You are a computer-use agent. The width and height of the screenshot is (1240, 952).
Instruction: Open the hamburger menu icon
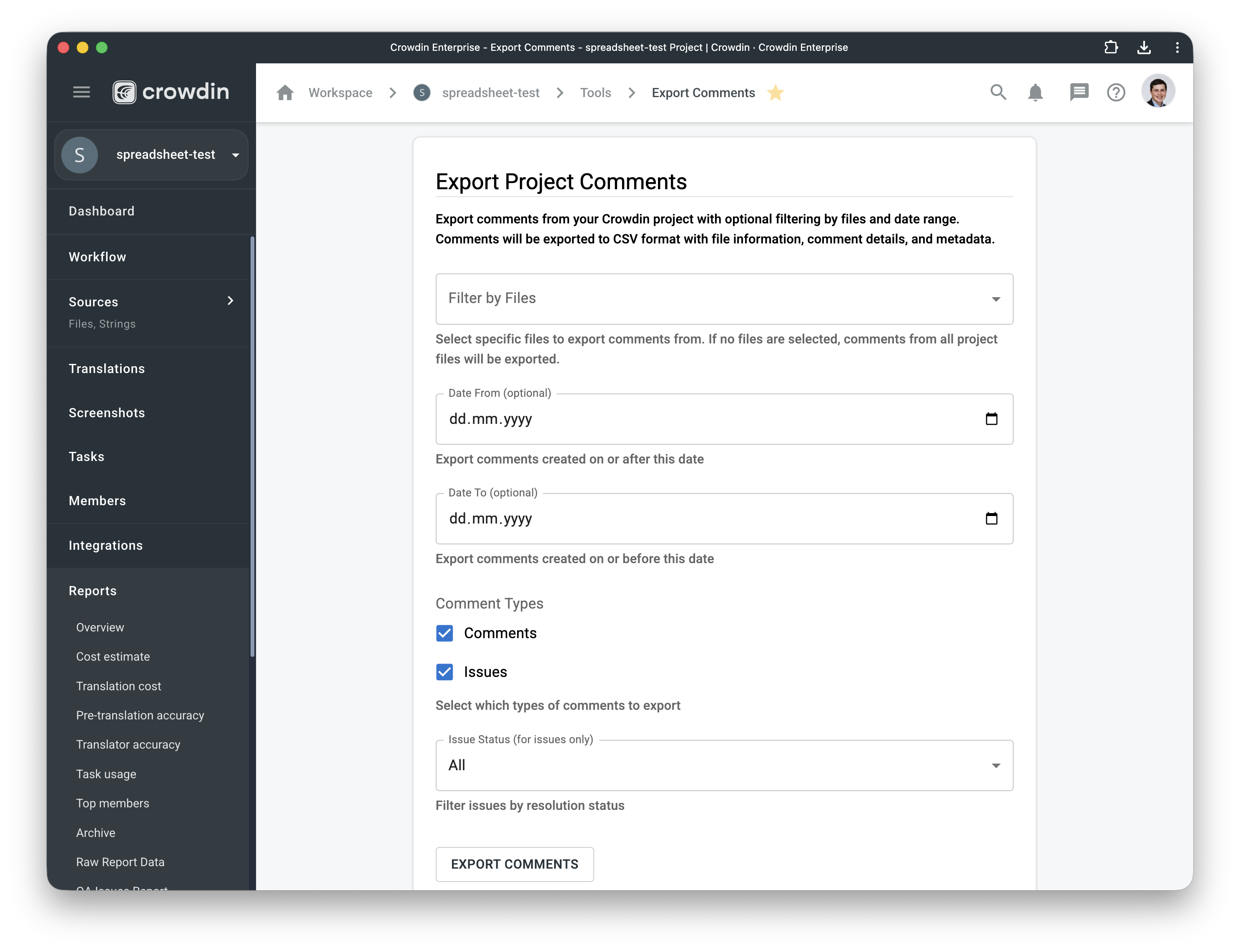point(82,92)
